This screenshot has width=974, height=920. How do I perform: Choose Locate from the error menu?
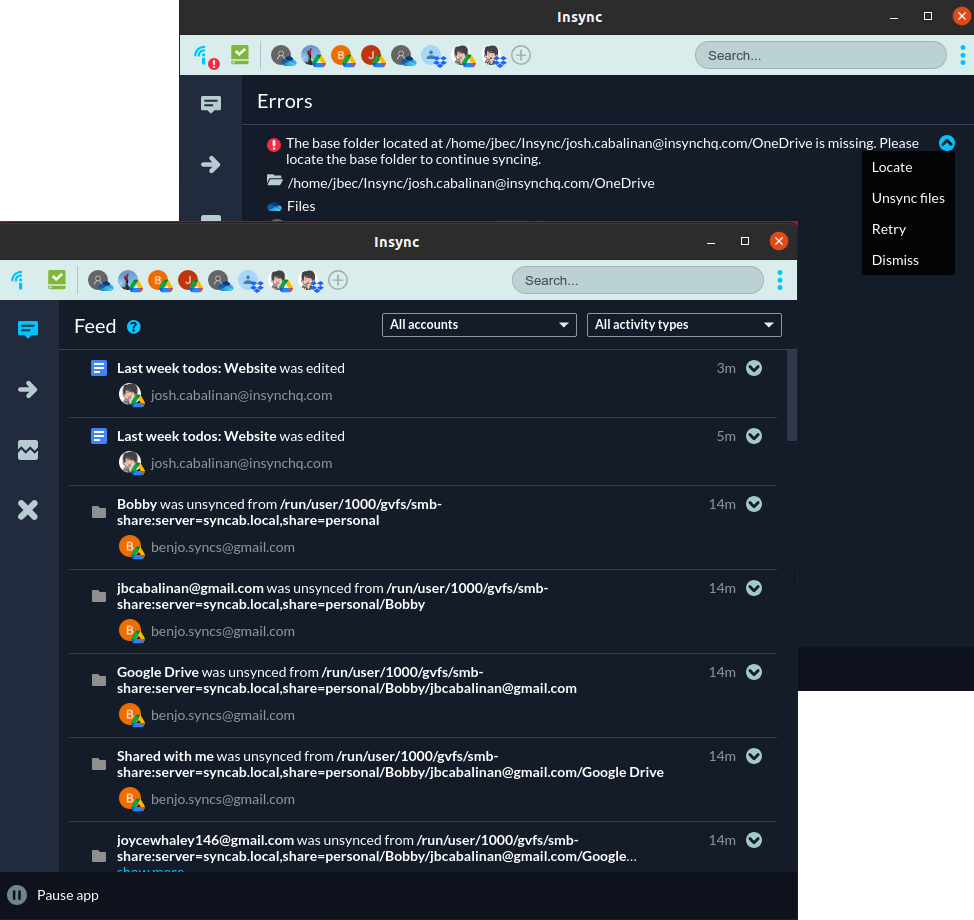[892, 167]
